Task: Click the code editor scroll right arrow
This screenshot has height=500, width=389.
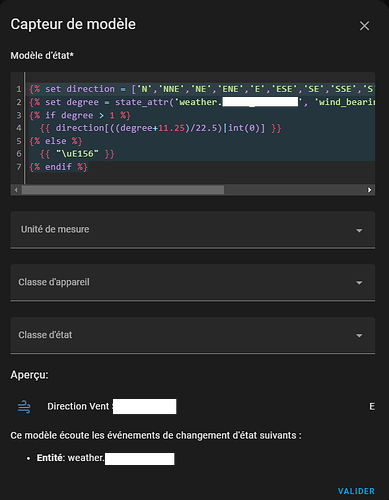Action: click(x=369, y=190)
